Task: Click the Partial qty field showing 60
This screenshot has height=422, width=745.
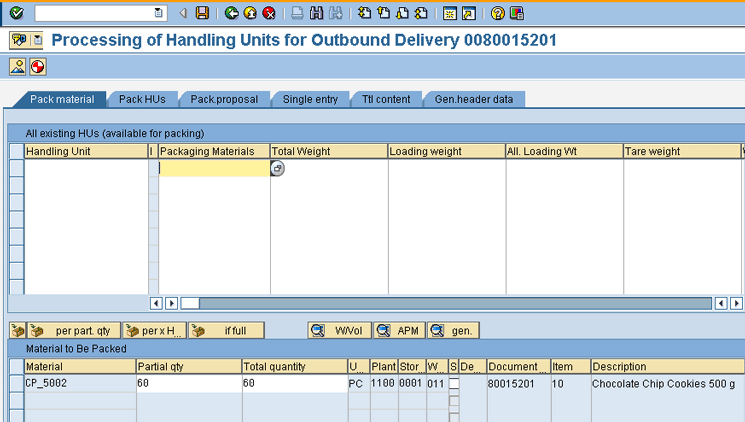Action: [188, 383]
